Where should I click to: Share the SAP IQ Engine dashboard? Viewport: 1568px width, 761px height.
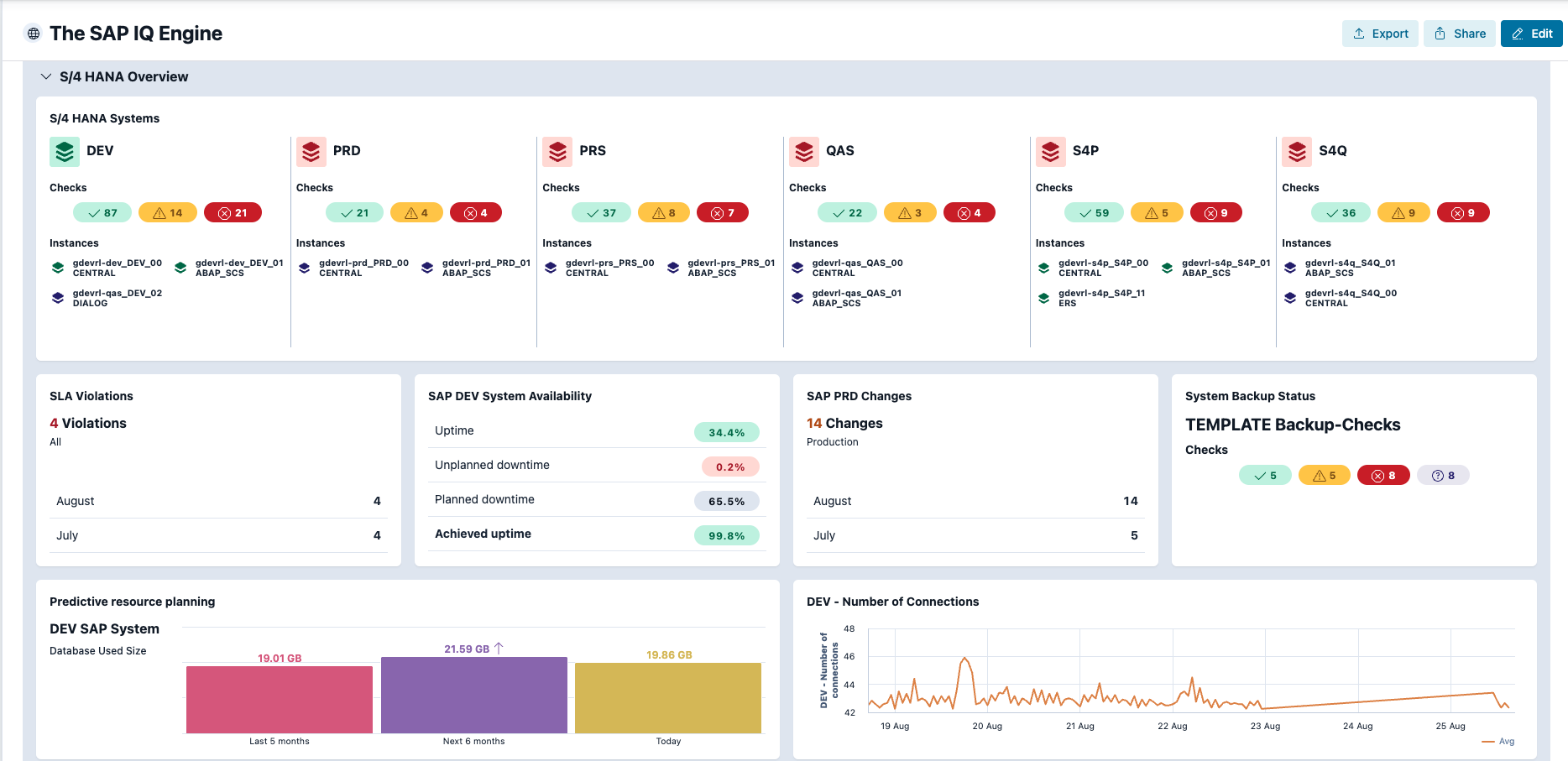coord(1460,34)
